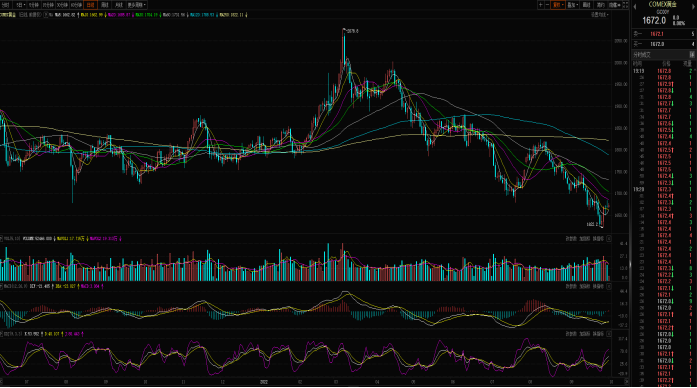
Task: Click 加指标 in the MACD panel
Action: [x=584, y=286]
